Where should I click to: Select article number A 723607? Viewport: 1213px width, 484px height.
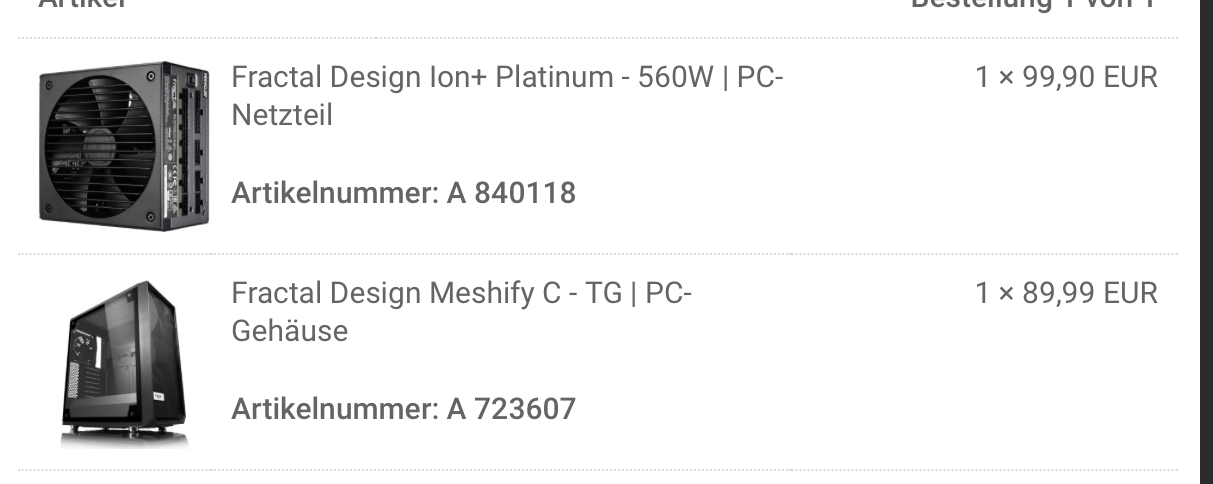(511, 409)
